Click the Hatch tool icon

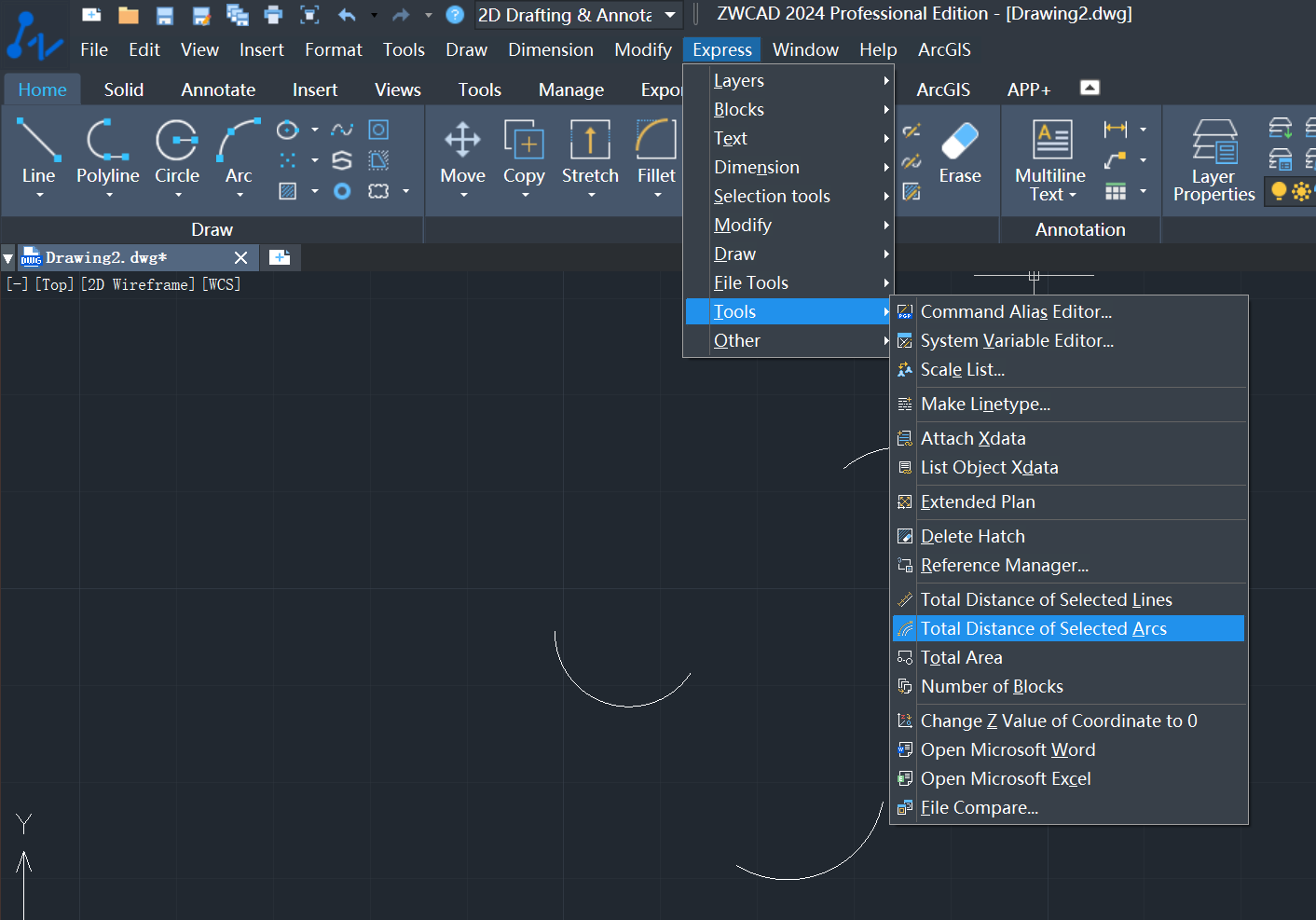[288, 191]
